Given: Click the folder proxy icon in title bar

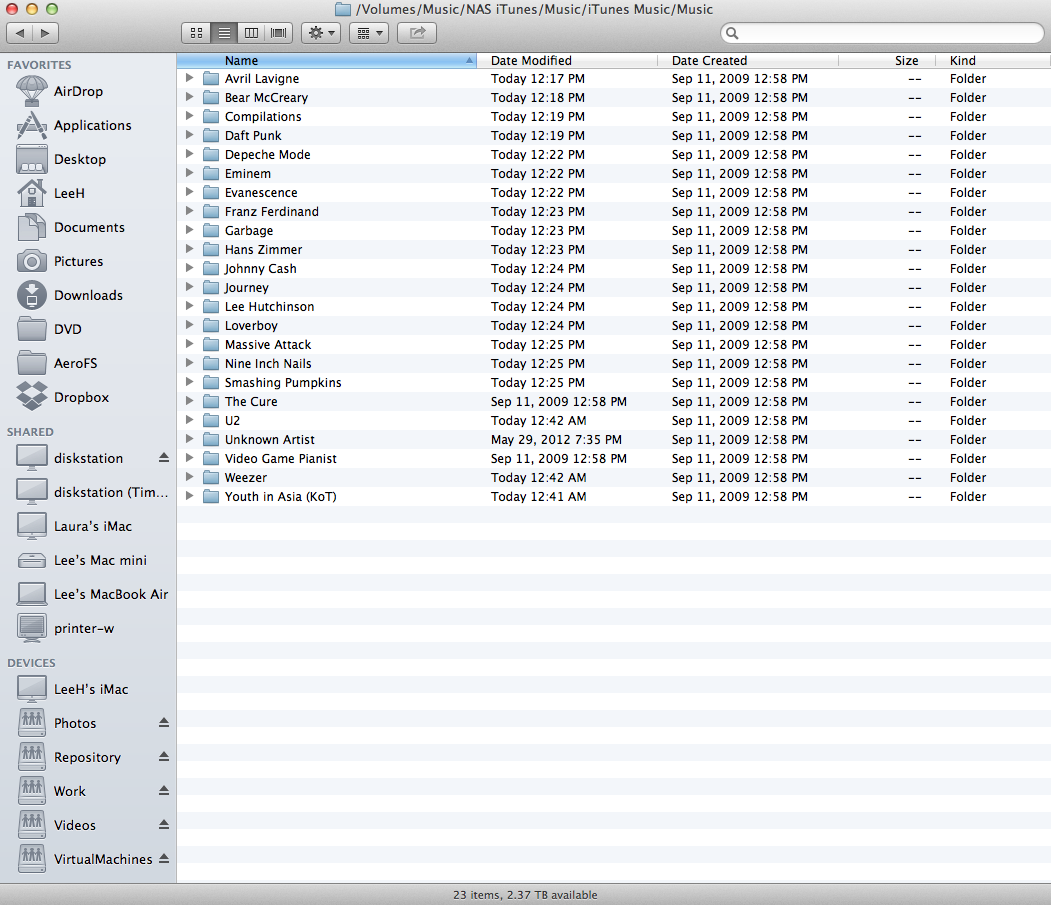Looking at the screenshot, I should coord(343,9).
